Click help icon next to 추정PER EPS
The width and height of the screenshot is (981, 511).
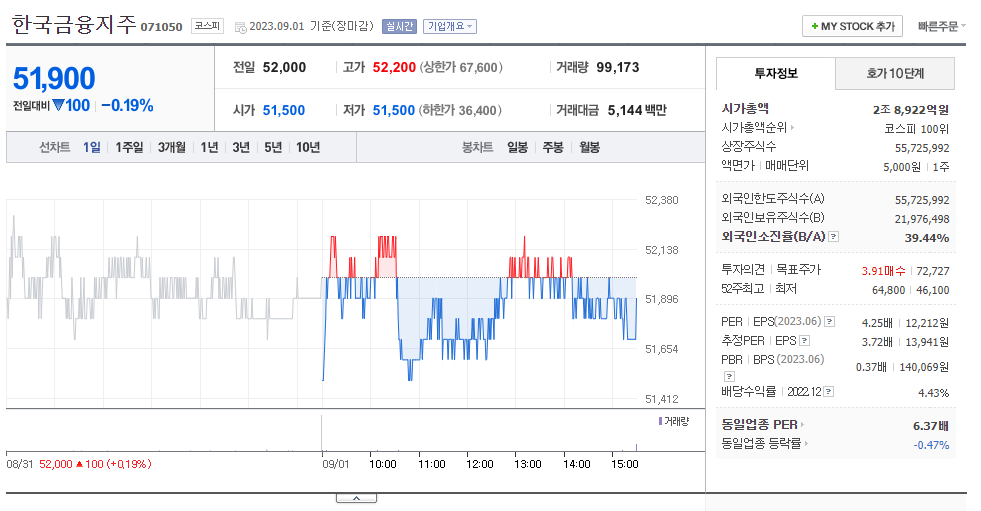[x=805, y=340]
